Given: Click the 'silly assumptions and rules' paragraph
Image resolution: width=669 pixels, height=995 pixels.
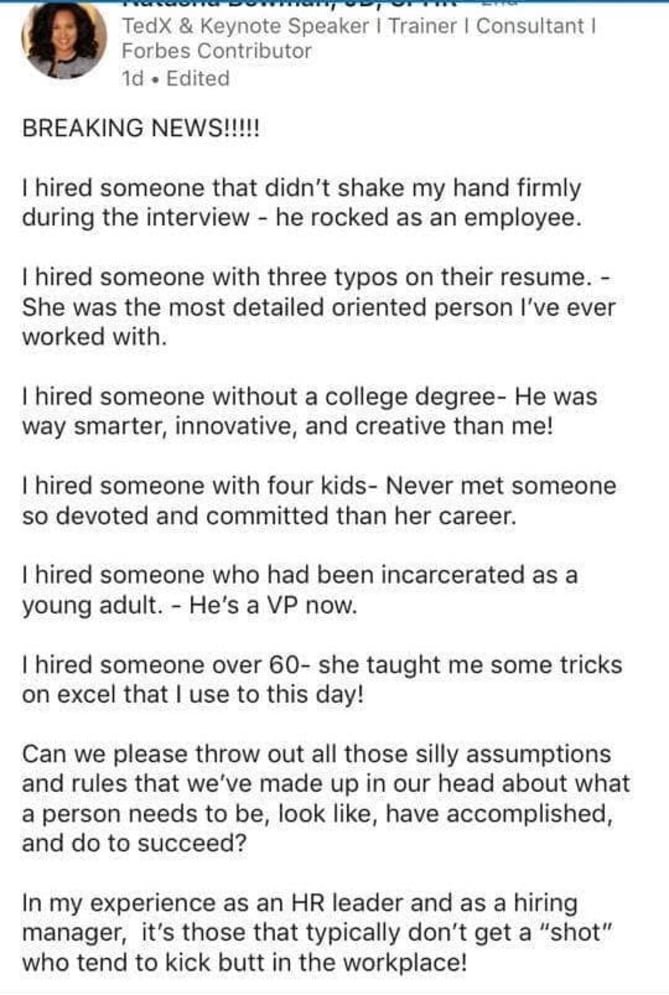Looking at the screenshot, I should (326, 798).
